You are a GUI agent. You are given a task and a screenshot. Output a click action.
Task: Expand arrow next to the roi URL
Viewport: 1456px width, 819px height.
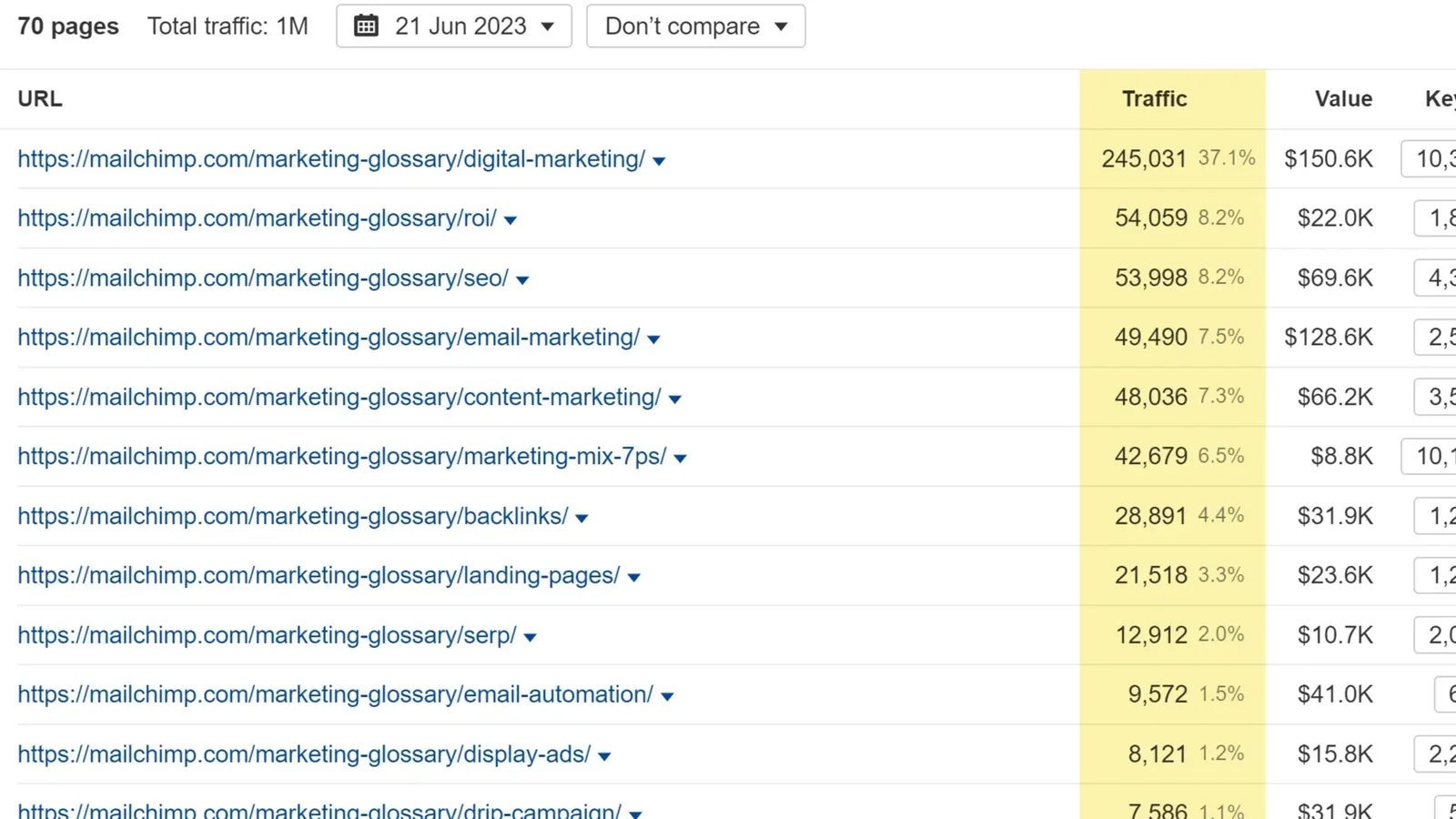coord(511,220)
